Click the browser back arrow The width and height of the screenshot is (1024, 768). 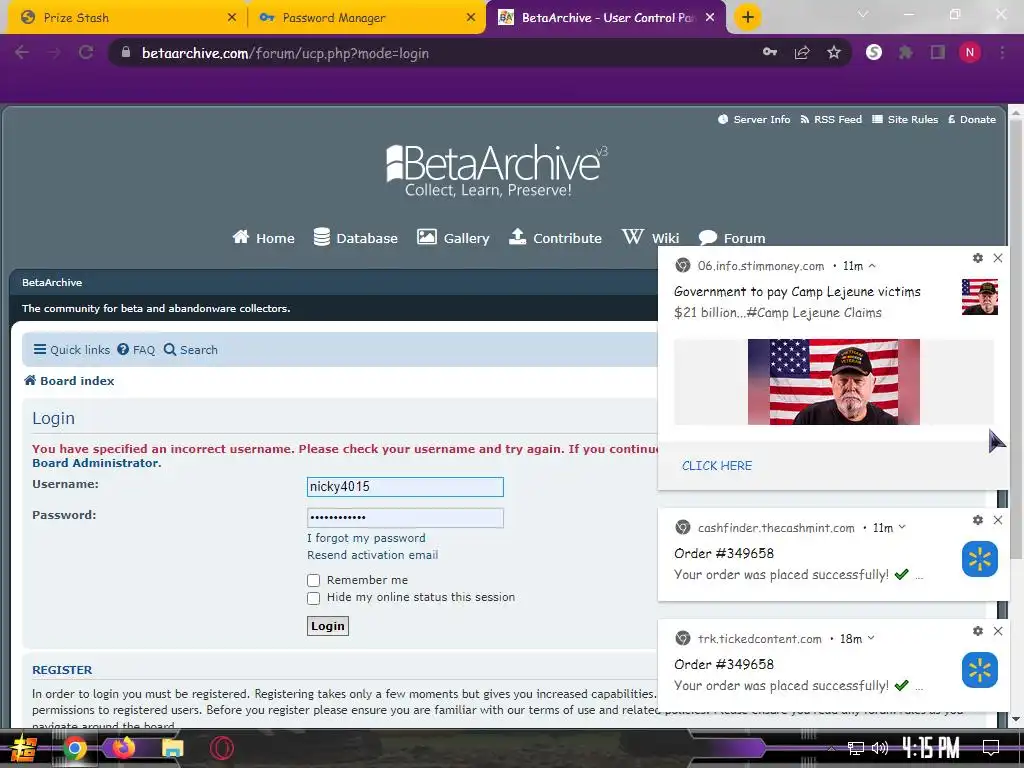click(22, 52)
